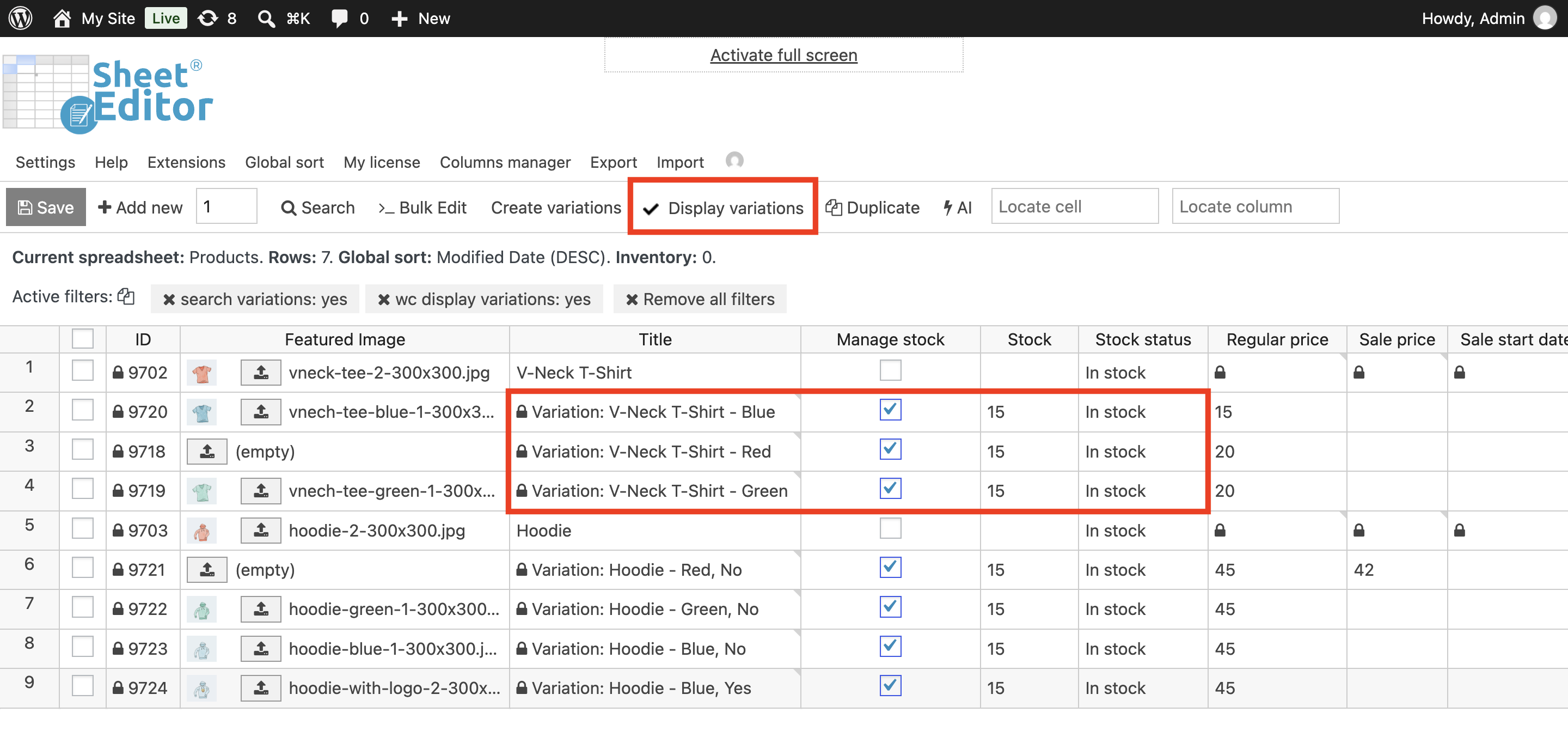Focus the Locate cell field
1568x743 pixels.
click(1074, 206)
